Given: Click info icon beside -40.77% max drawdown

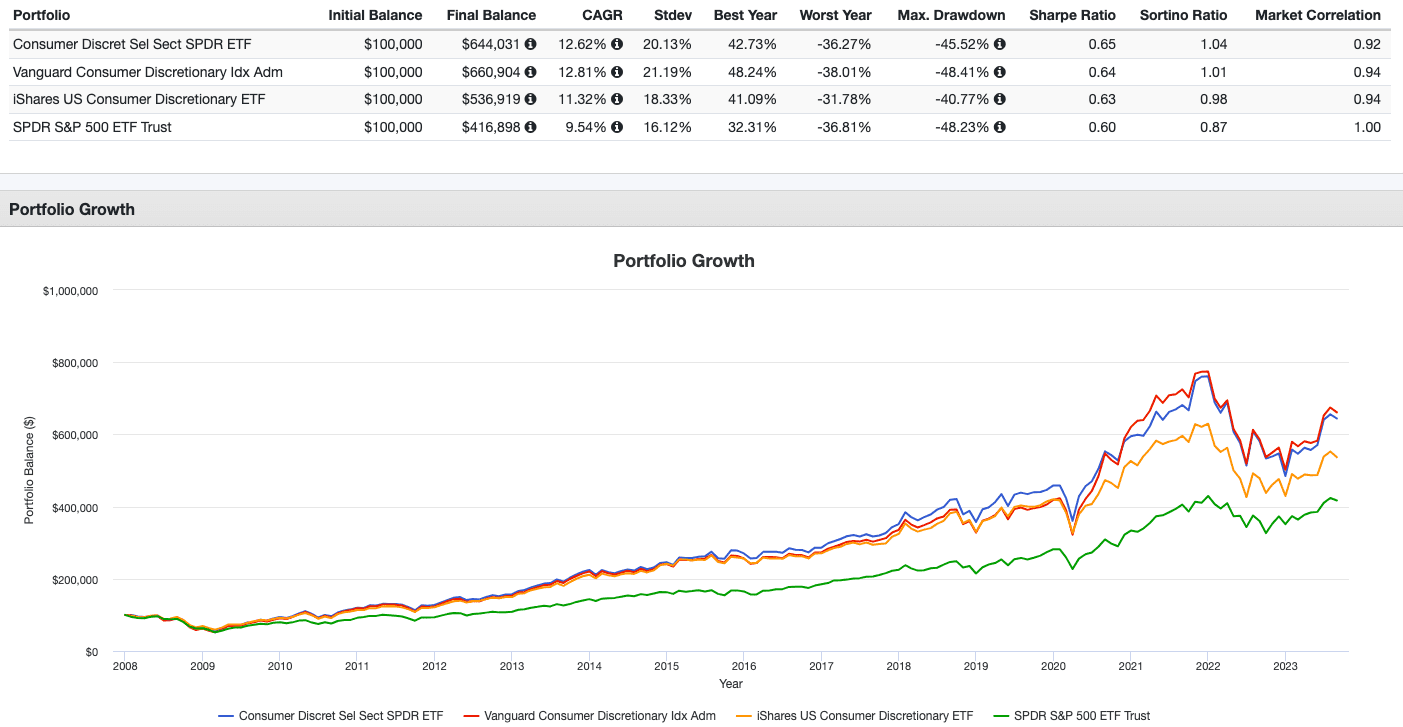Looking at the screenshot, I should pyautogui.click(x=1000, y=99).
